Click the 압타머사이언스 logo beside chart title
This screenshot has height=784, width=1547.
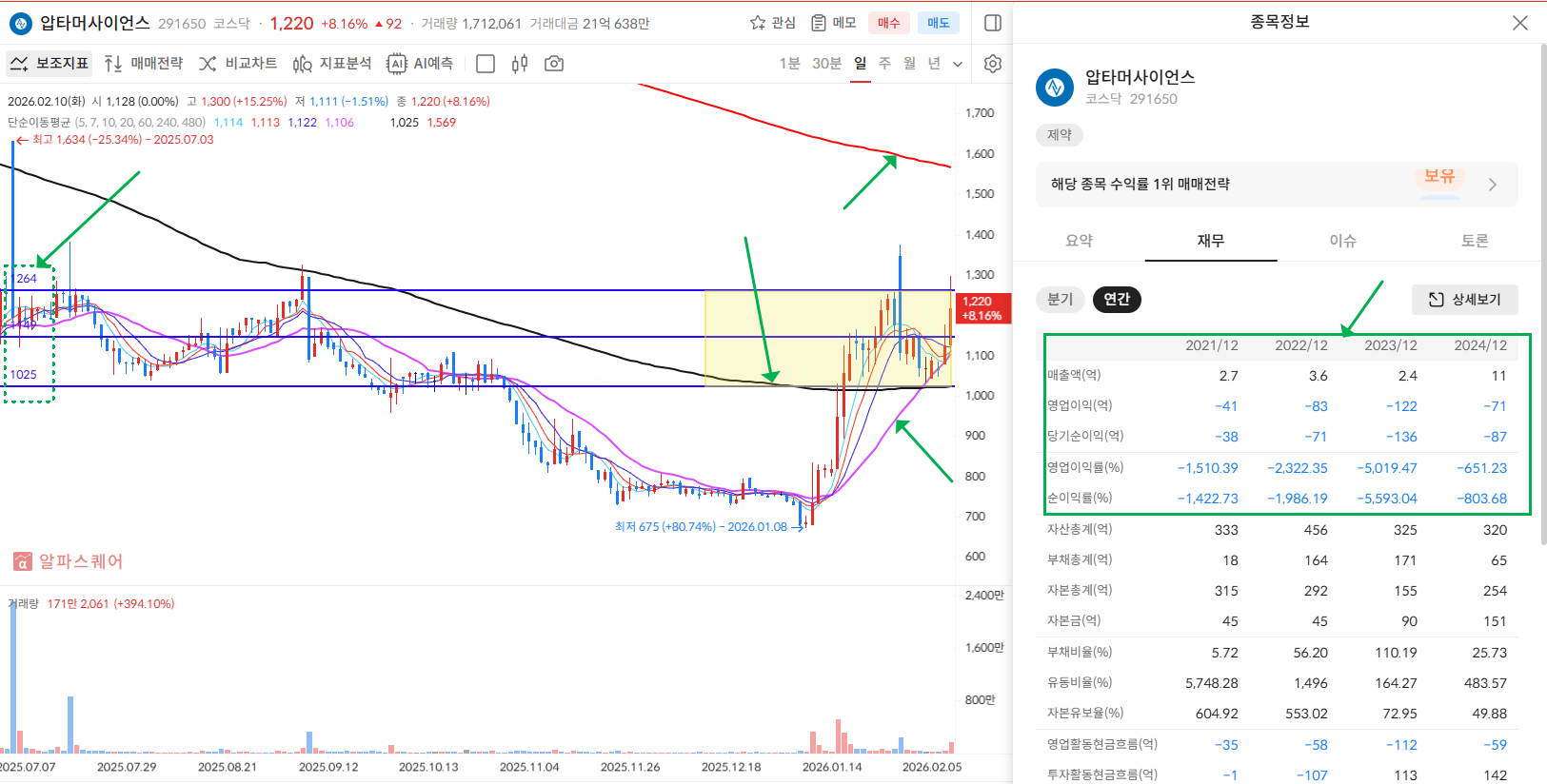pyautogui.click(x=20, y=23)
